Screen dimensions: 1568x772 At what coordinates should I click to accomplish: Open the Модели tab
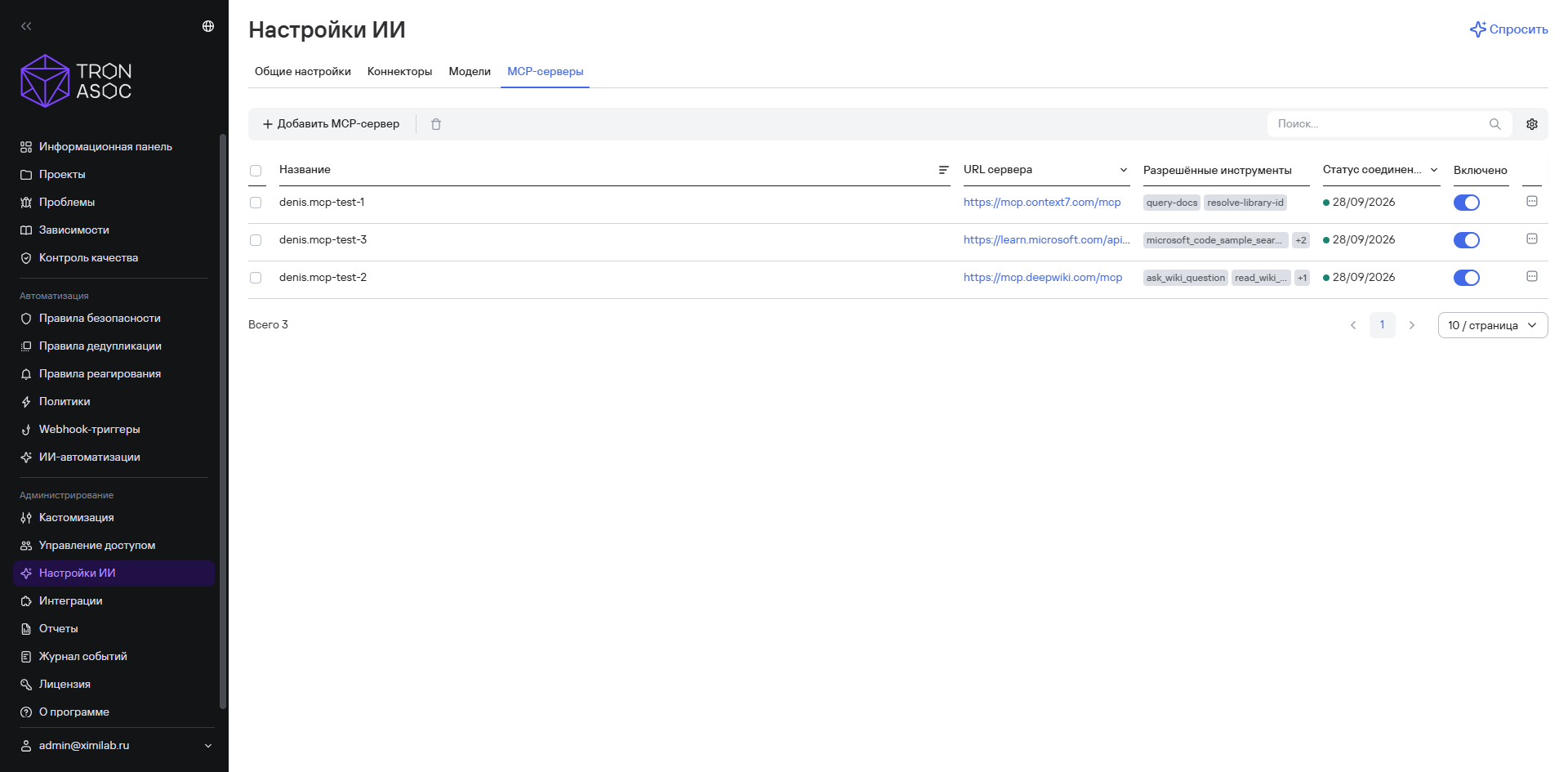(470, 72)
